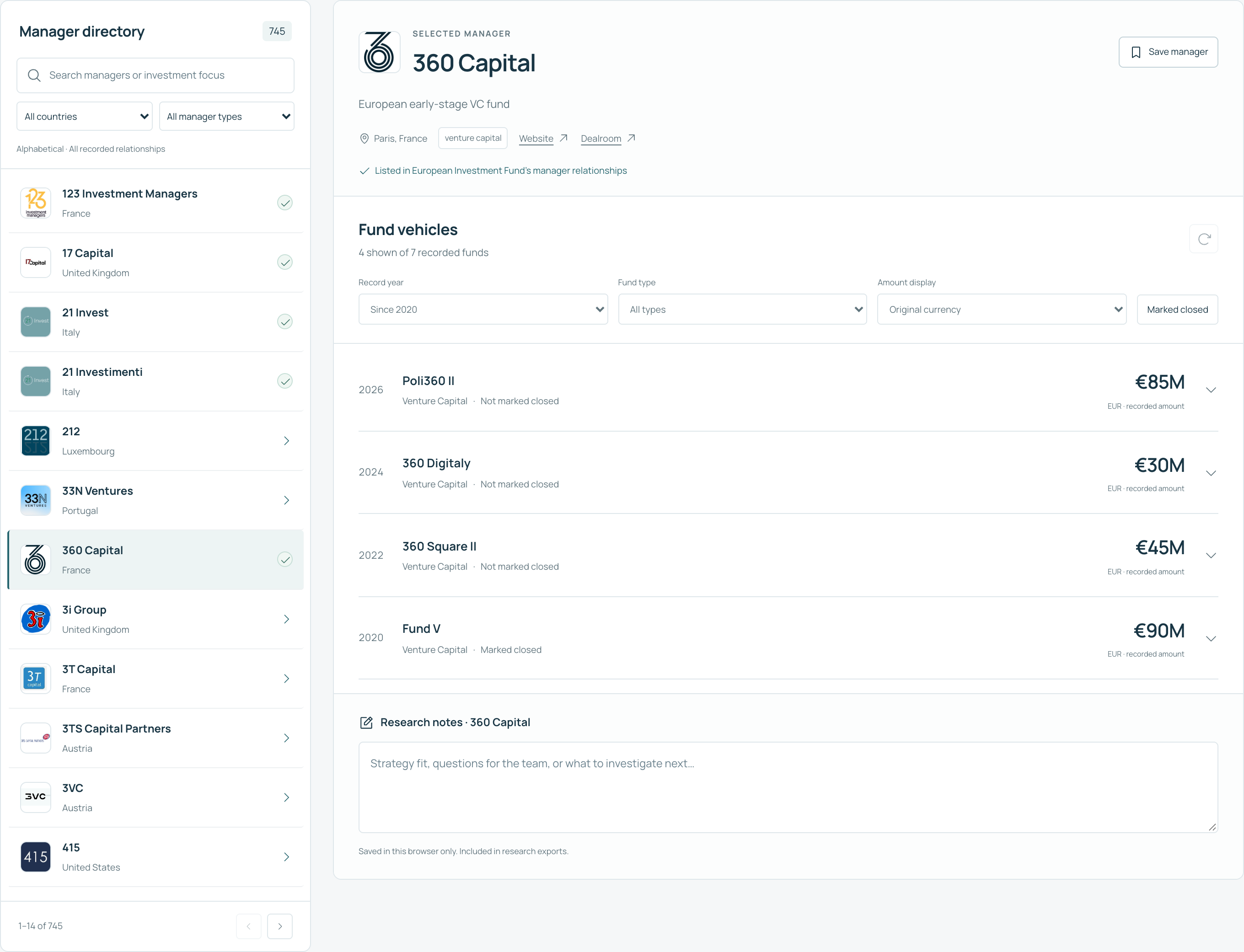Click the venture capital tag

coord(472,138)
